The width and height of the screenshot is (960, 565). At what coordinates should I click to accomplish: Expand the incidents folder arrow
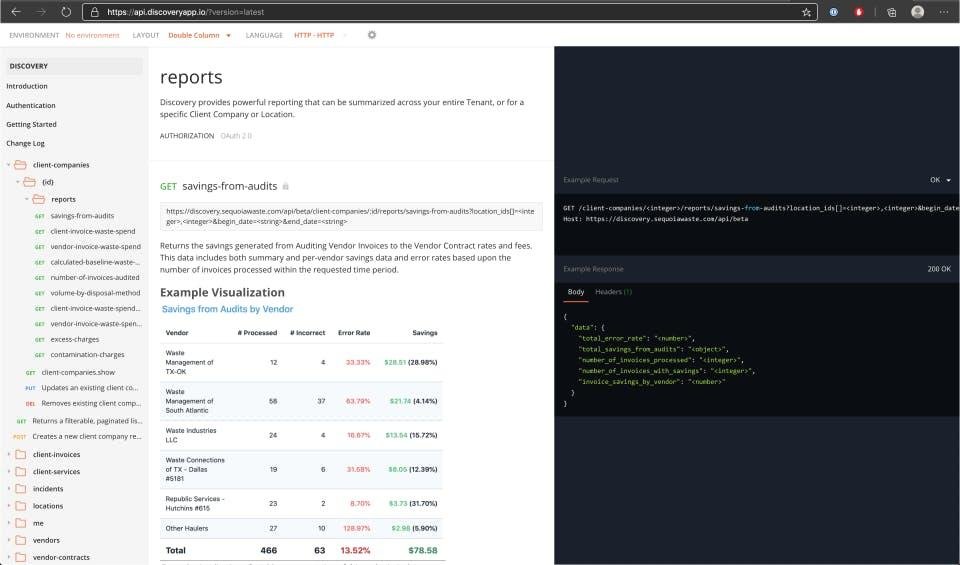point(9,488)
